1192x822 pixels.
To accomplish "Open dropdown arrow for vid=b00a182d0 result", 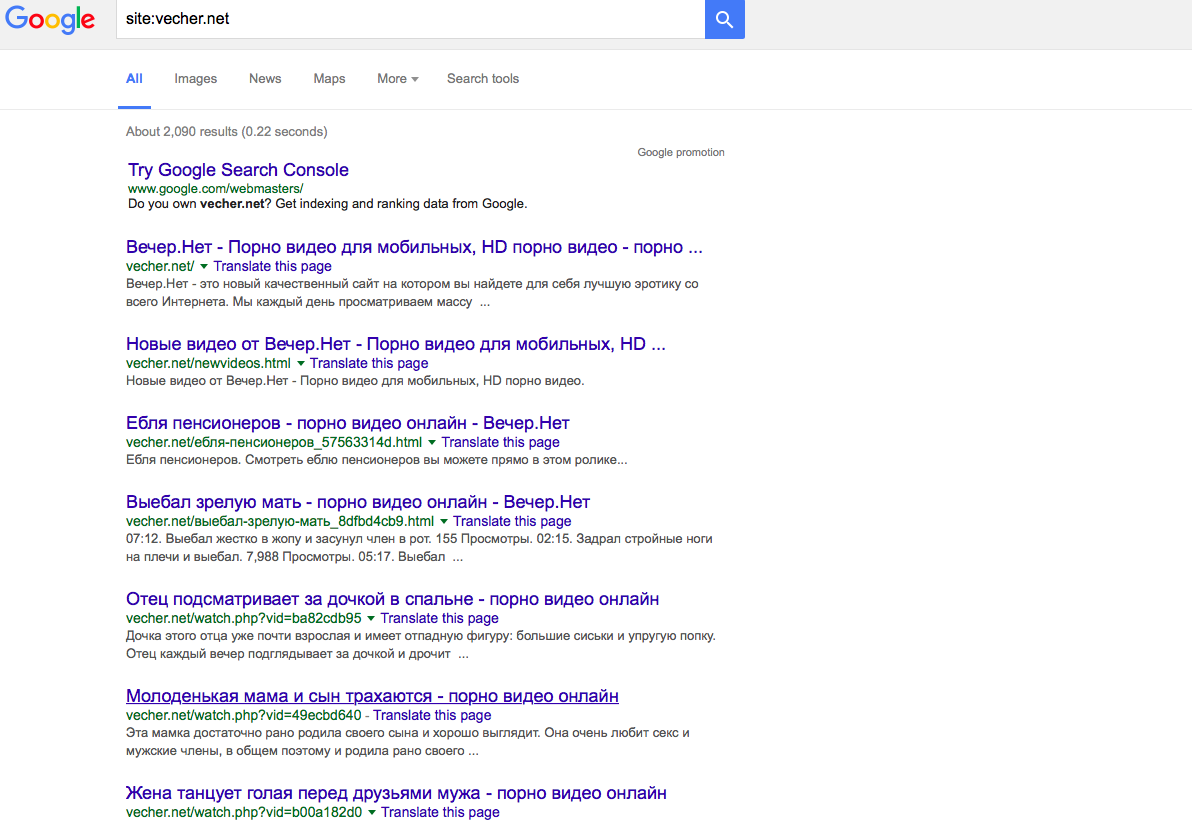I will 372,812.
